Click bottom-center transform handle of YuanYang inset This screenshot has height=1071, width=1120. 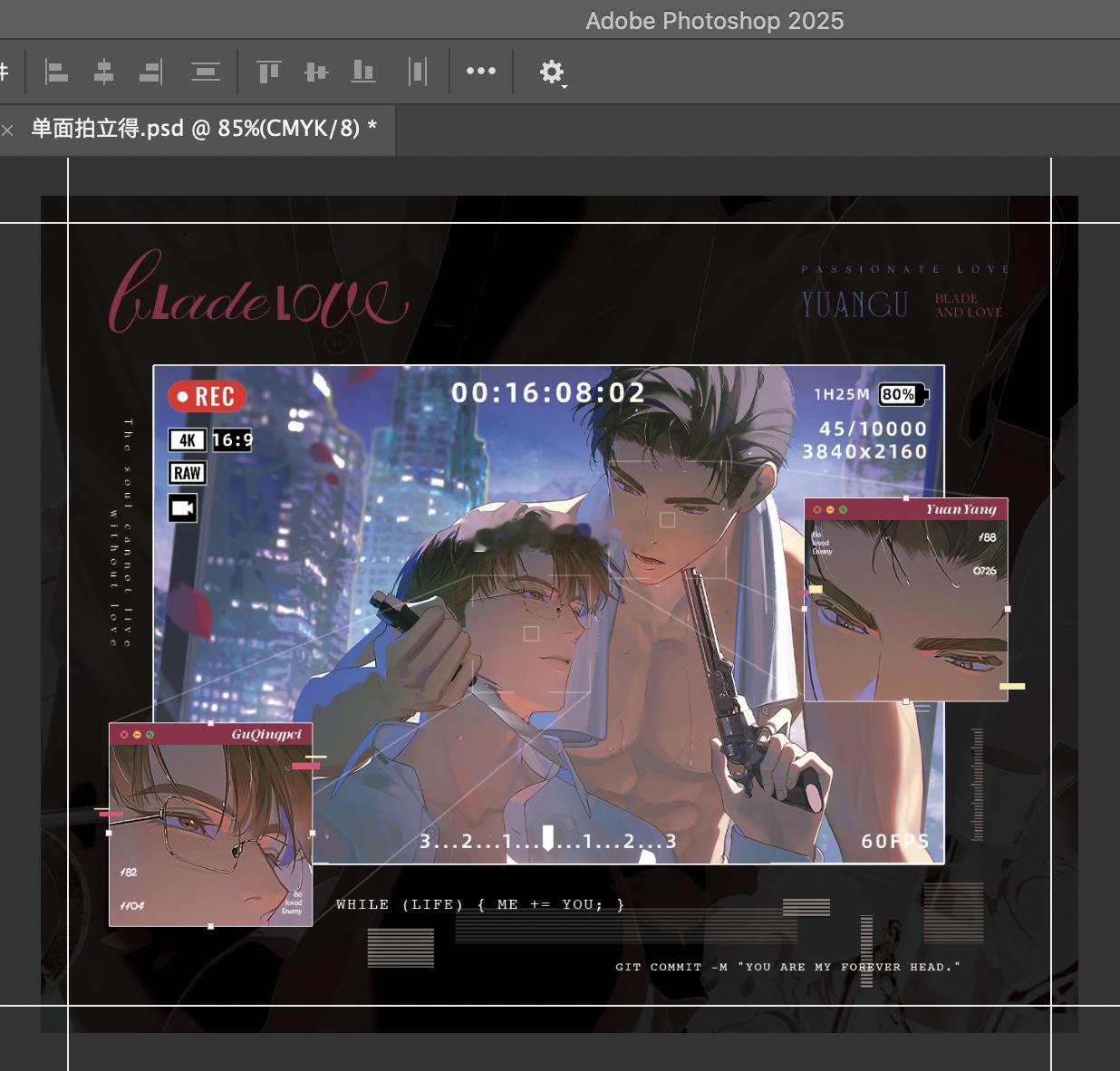(906, 701)
